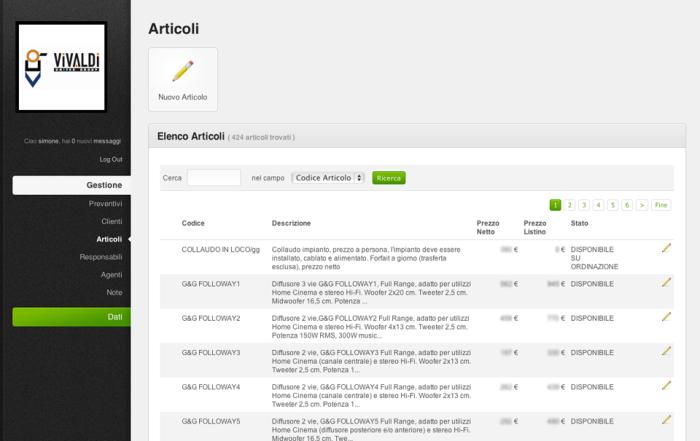Open Agenti in the sidebar

[x=111, y=275]
